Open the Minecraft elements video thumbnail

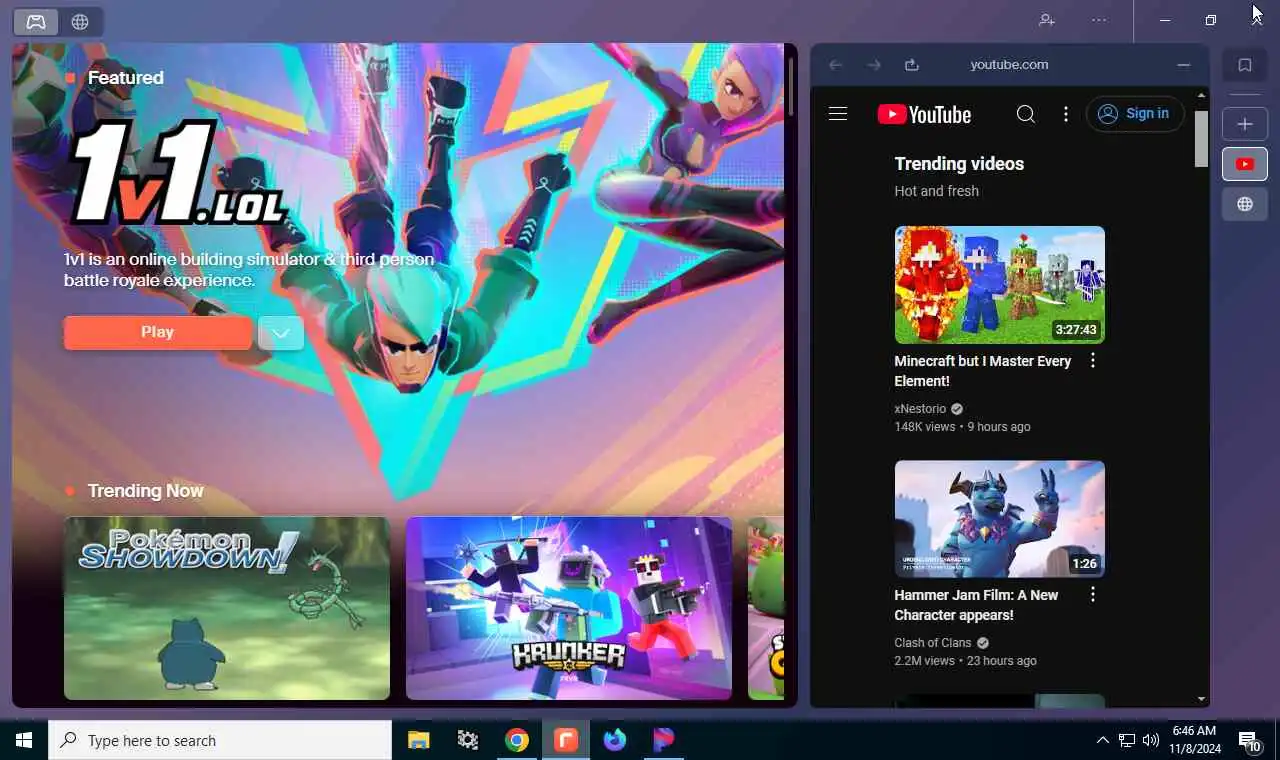pyautogui.click(x=1000, y=285)
